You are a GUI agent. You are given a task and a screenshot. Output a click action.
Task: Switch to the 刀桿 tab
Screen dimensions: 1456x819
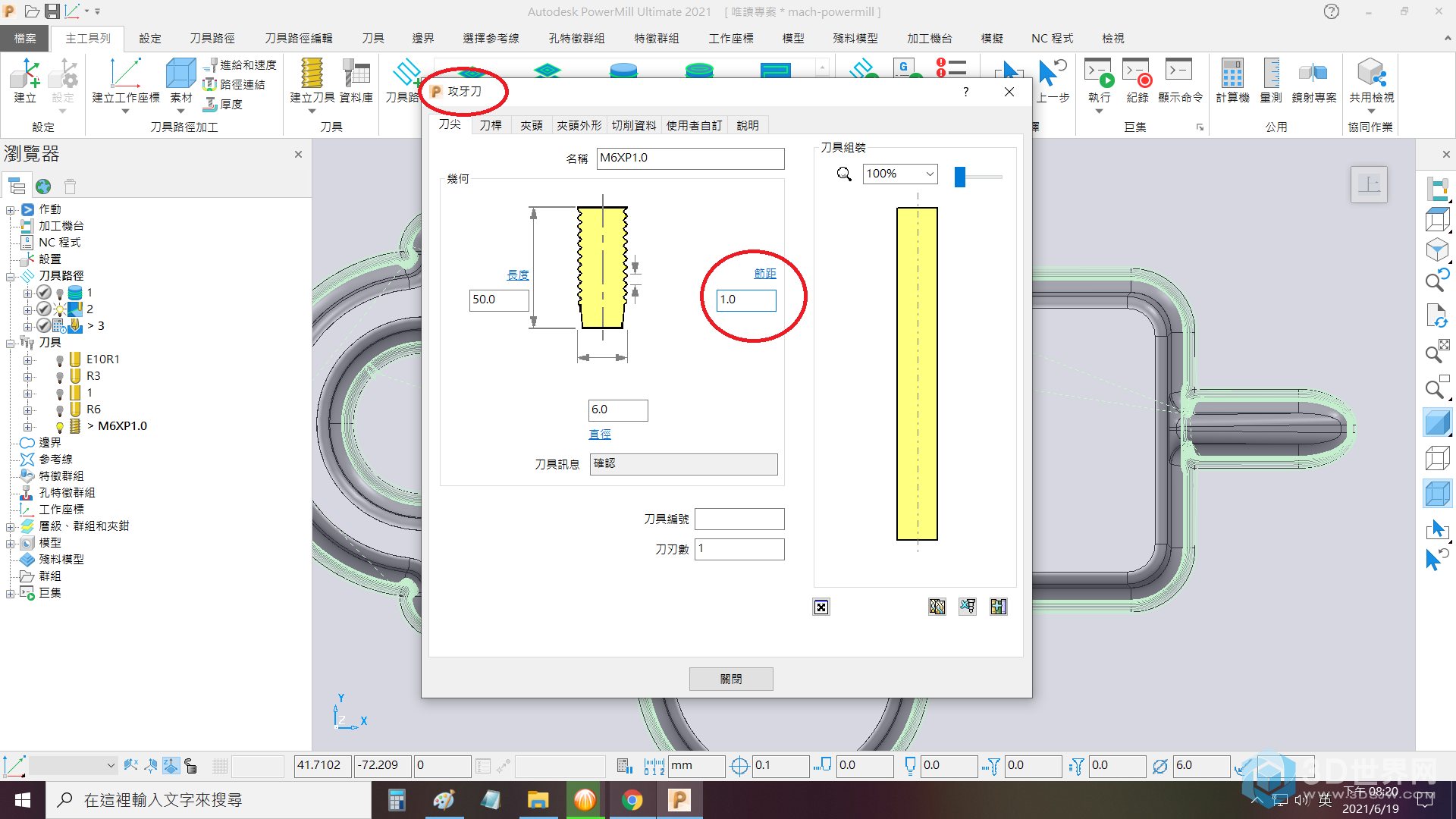tap(491, 125)
